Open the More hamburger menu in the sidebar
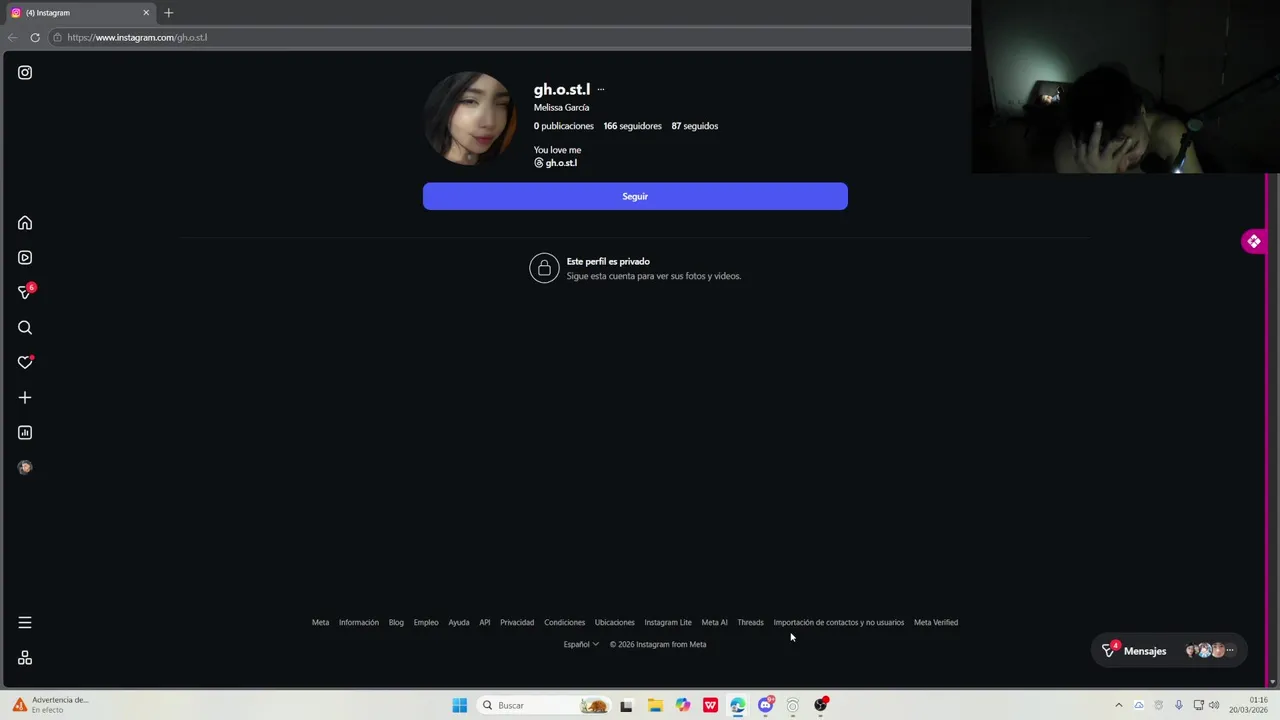Image resolution: width=1280 pixels, height=720 pixels. (x=25, y=622)
